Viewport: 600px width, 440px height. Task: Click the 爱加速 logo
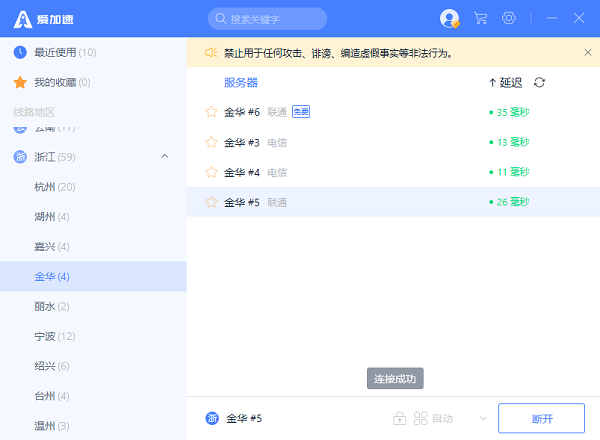pyautogui.click(x=45, y=18)
